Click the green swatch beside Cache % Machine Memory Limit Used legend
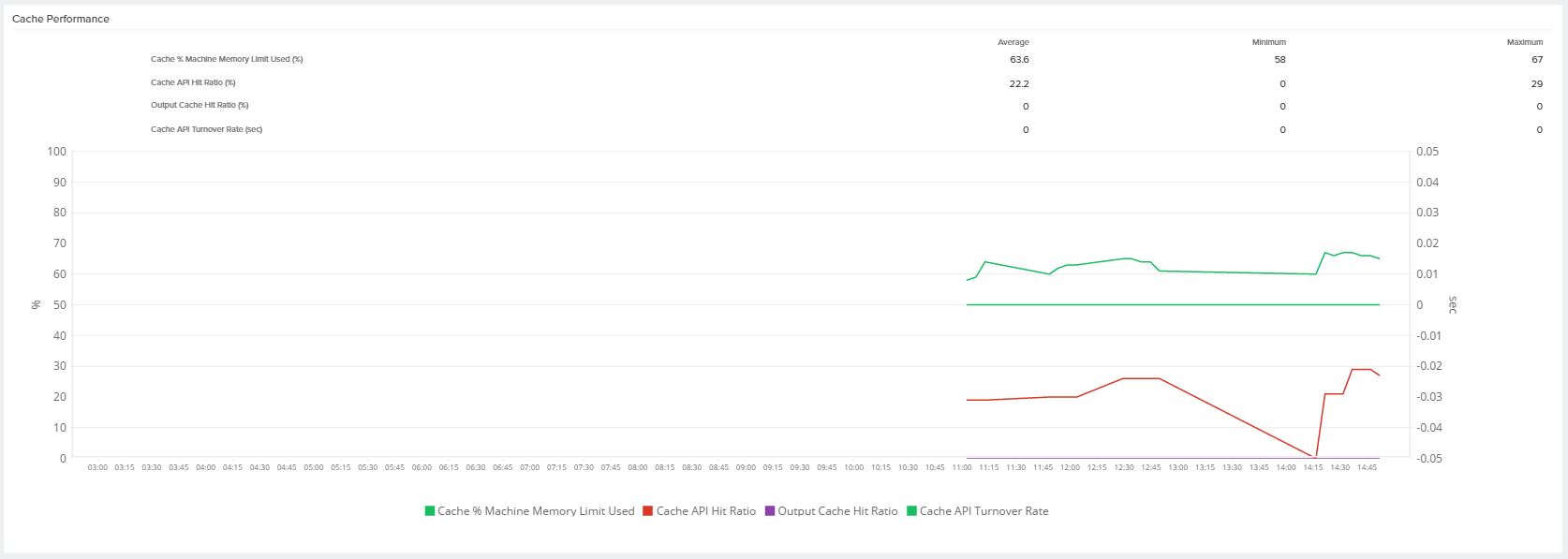Viewport: 1568px width, 559px height. pos(430,511)
